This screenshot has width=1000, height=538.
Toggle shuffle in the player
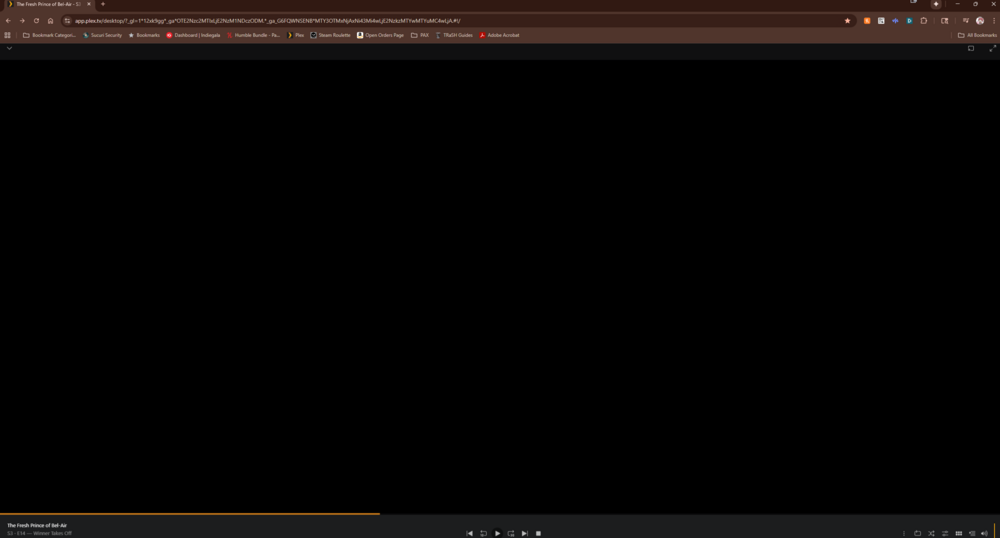pyautogui.click(x=931, y=533)
